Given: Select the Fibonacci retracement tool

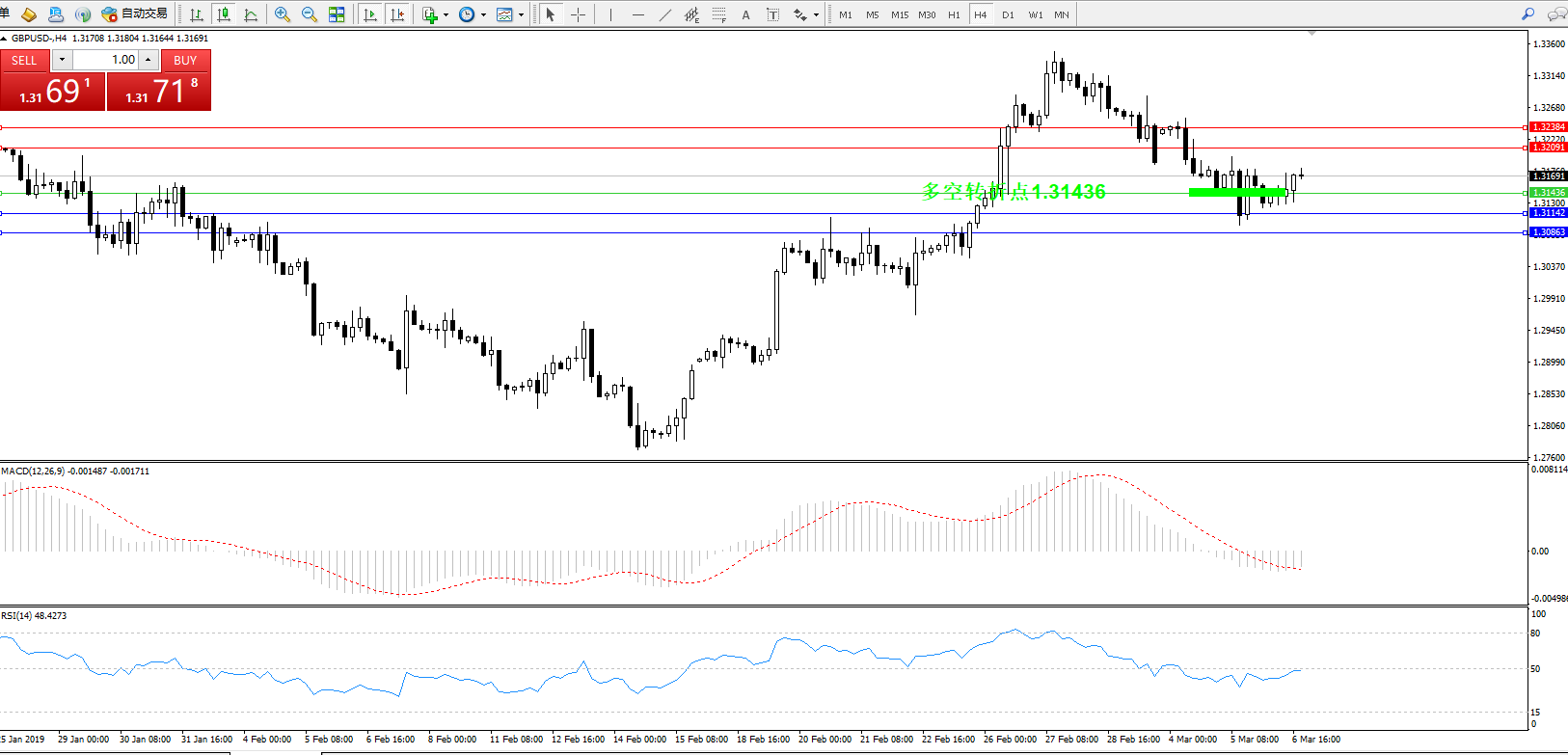Looking at the screenshot, I should (719, 14).
